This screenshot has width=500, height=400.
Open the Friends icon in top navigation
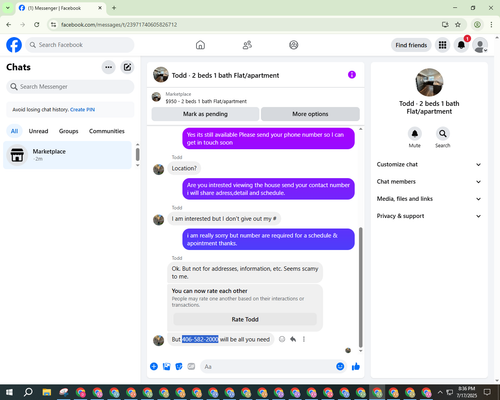coord(247,45)
